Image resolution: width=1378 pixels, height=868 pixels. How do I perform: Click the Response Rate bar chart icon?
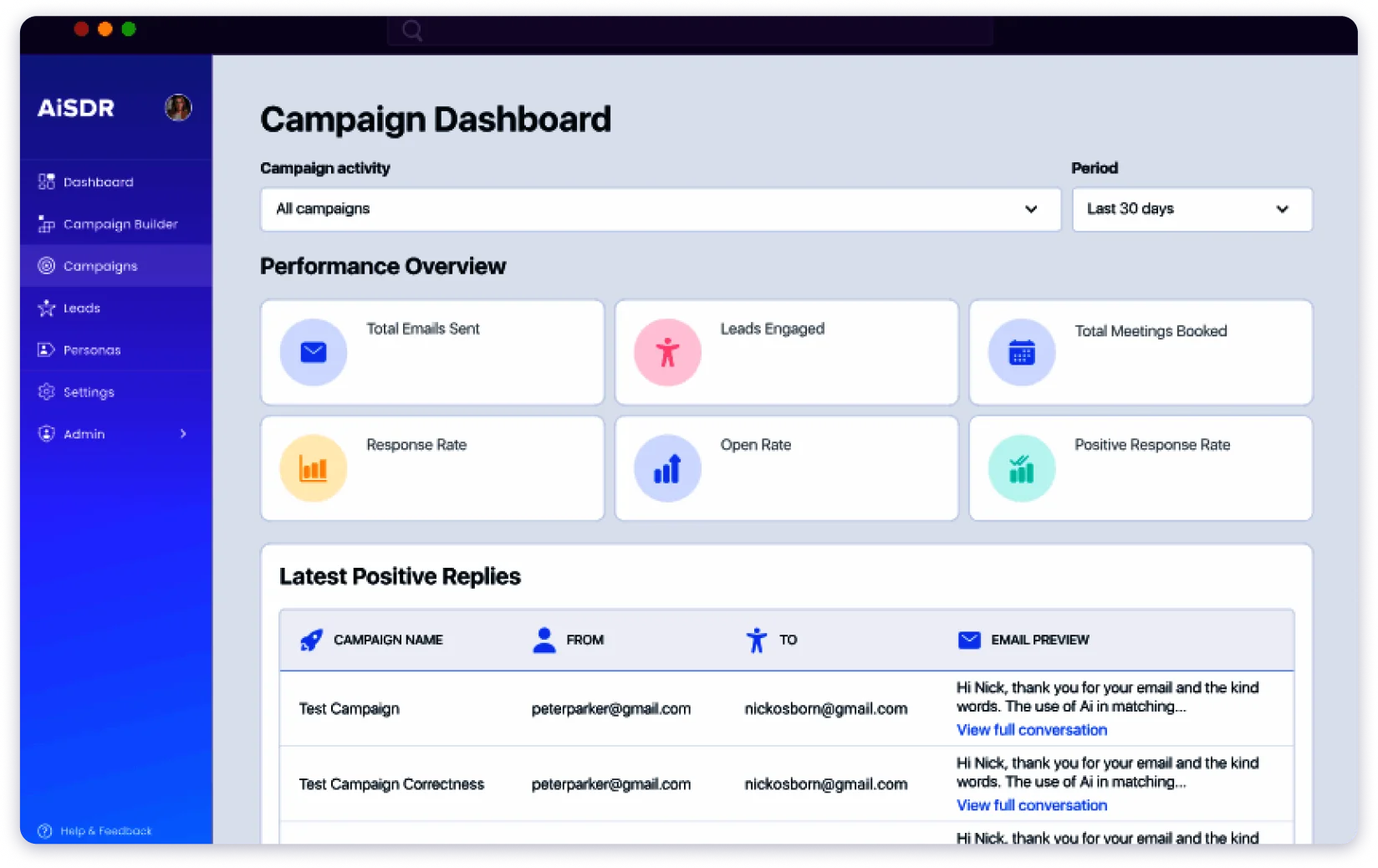313,468
